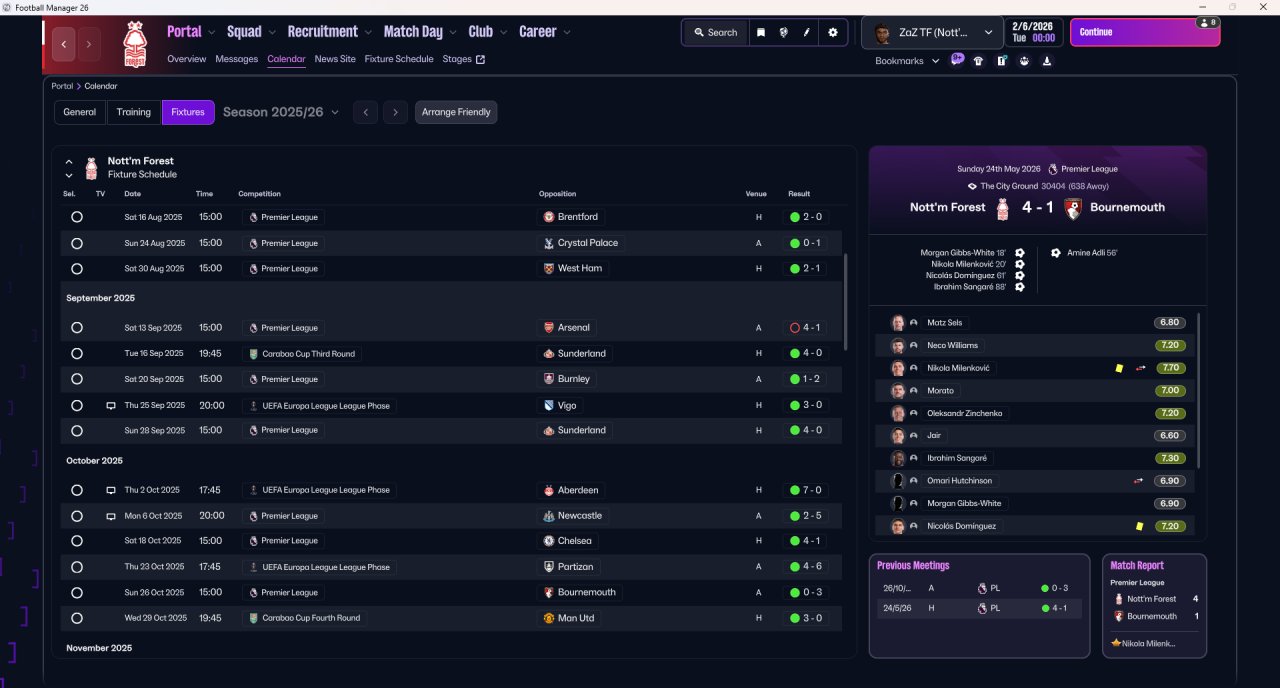Screen dimensions: 1280x688
Task: Select the Vigo fixture radio button
Action: coord(77,406)
